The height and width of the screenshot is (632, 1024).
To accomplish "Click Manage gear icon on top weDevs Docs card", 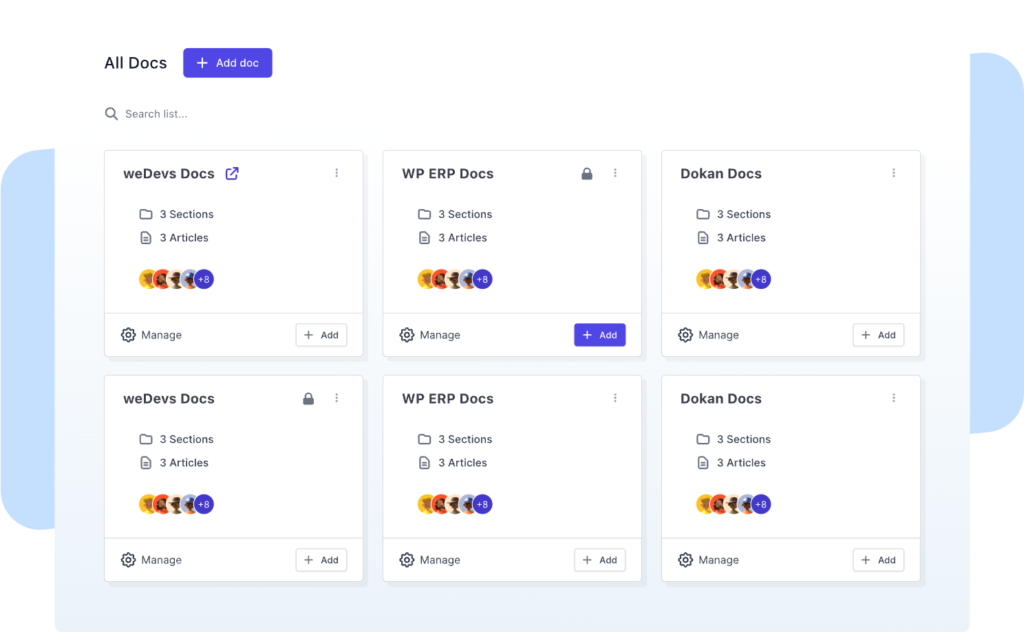I will pos(128,335).
